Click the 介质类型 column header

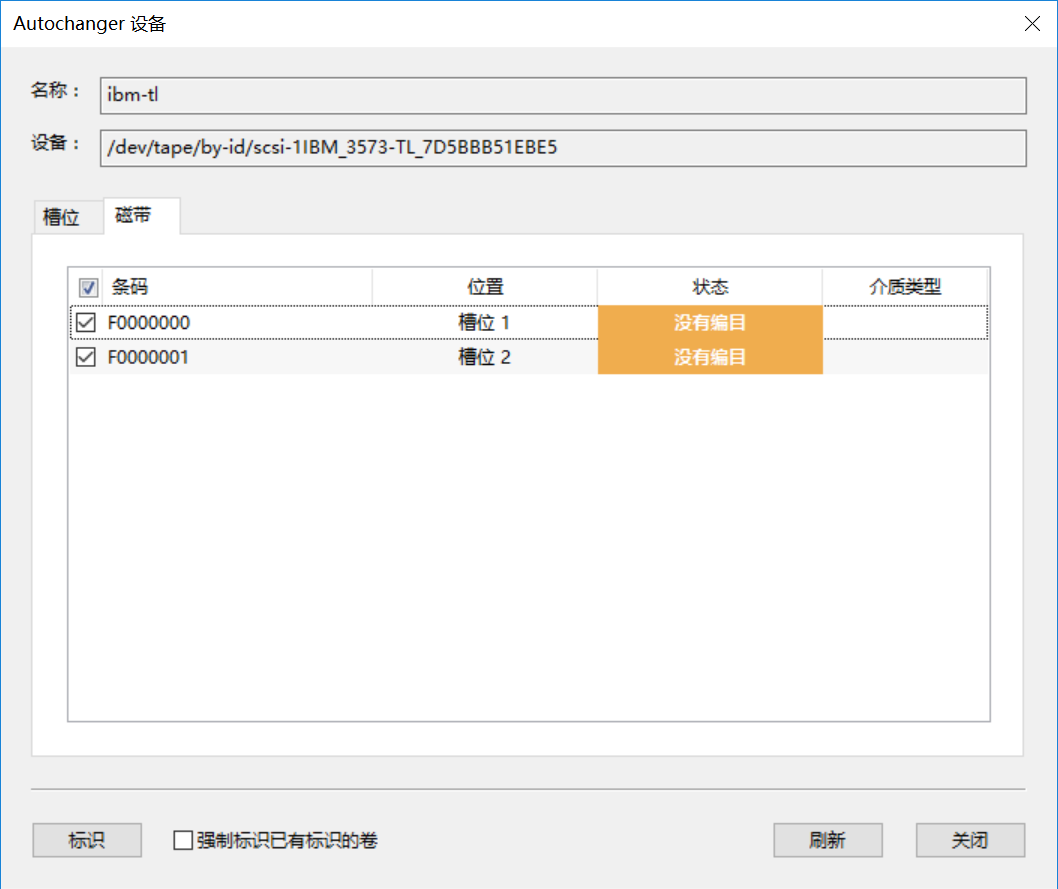904,287
